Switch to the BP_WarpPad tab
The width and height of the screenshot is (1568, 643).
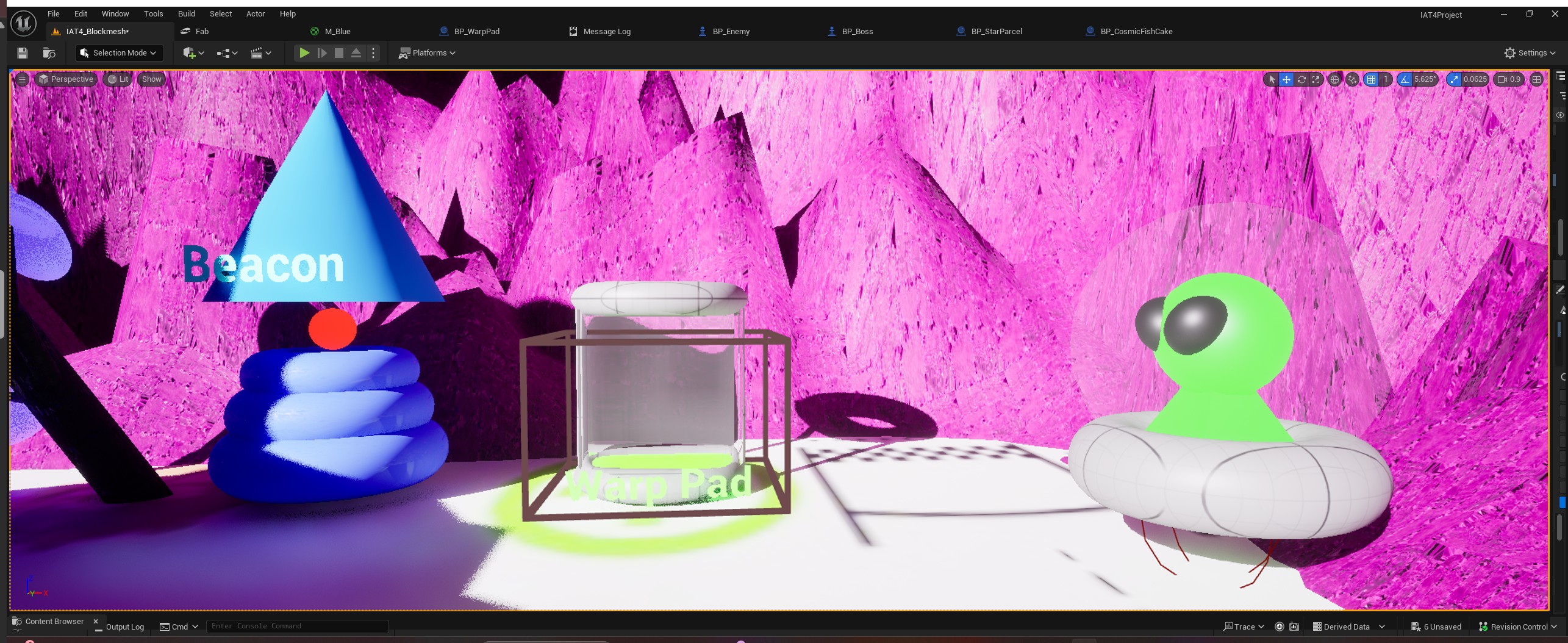pyautogui.click(x=476, y=31)
